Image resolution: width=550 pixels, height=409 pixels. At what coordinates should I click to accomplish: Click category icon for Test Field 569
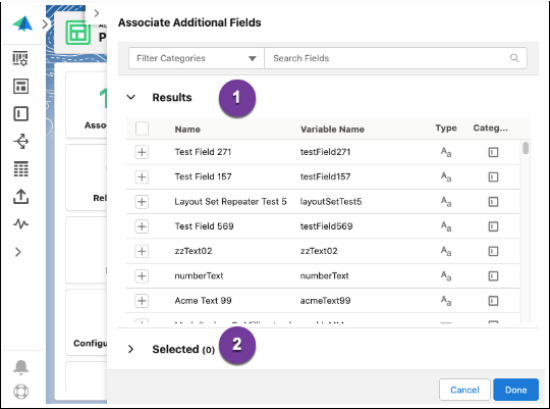tap(493, 226)
